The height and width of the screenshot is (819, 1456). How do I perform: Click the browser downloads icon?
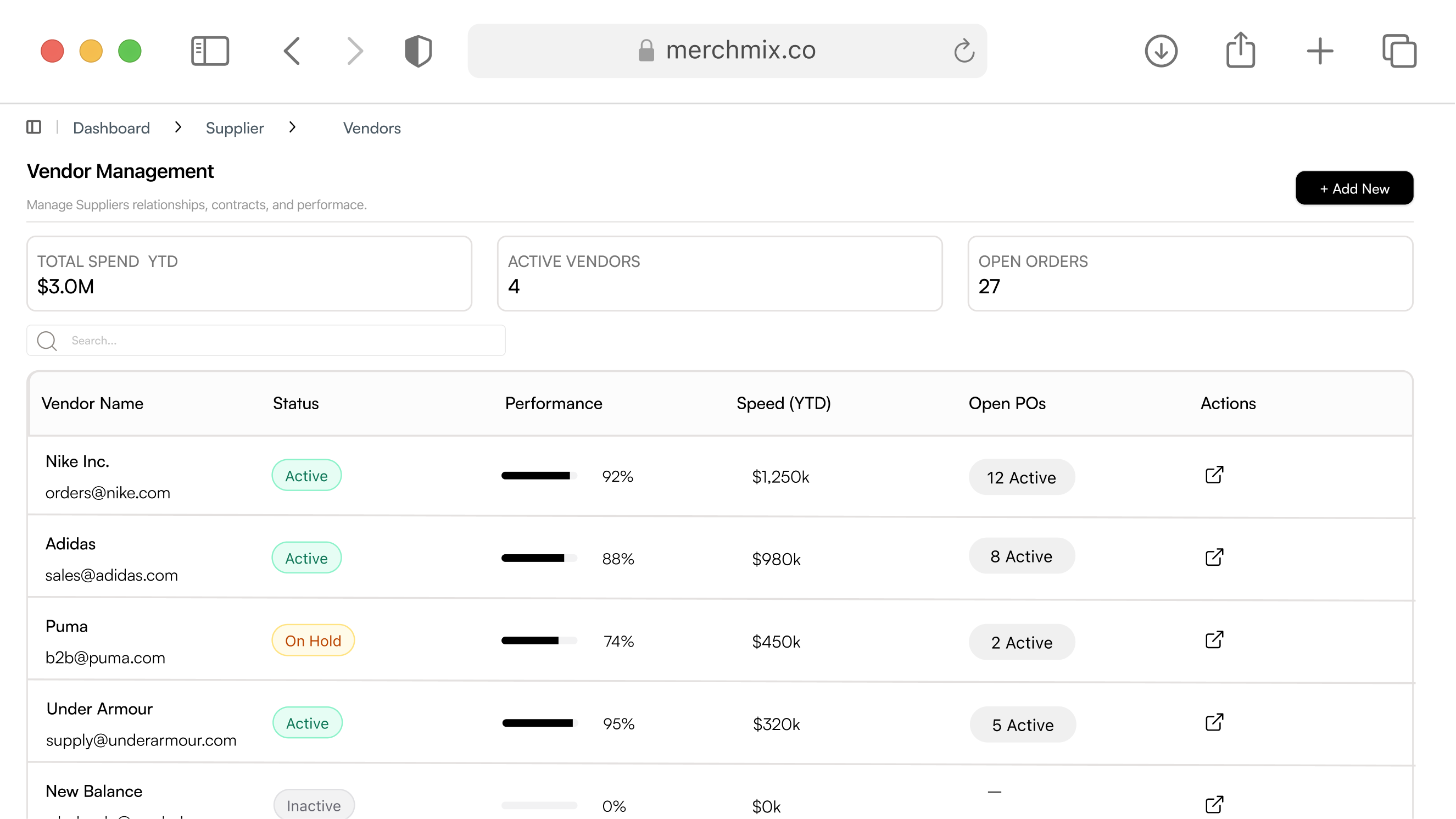tap(1161, 51)
